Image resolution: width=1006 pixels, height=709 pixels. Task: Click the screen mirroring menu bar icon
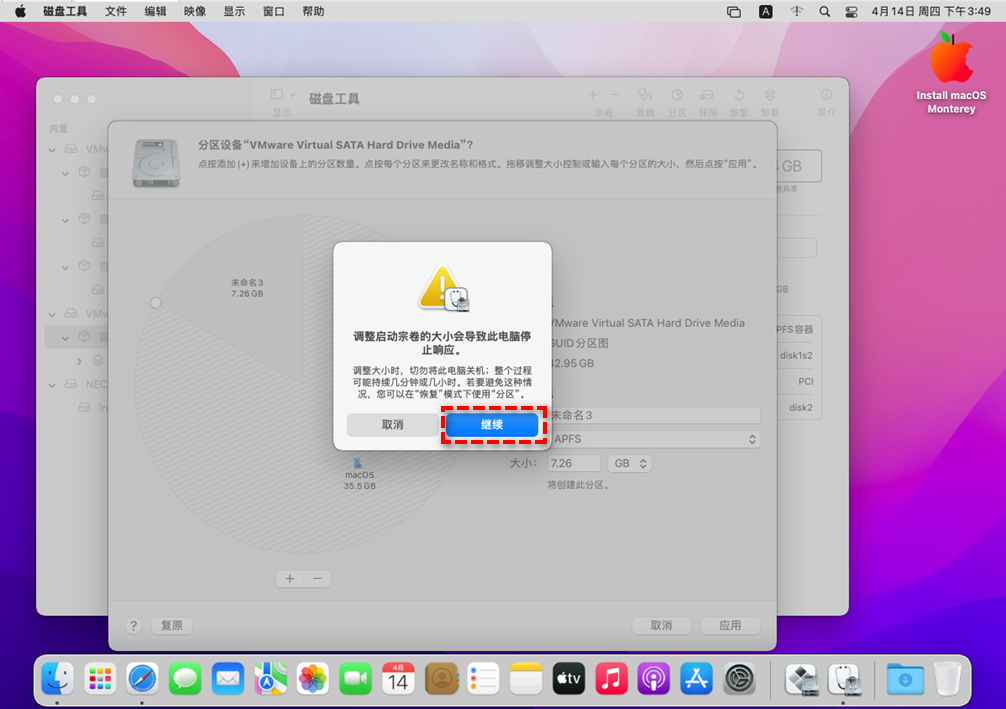coord(734,12)
